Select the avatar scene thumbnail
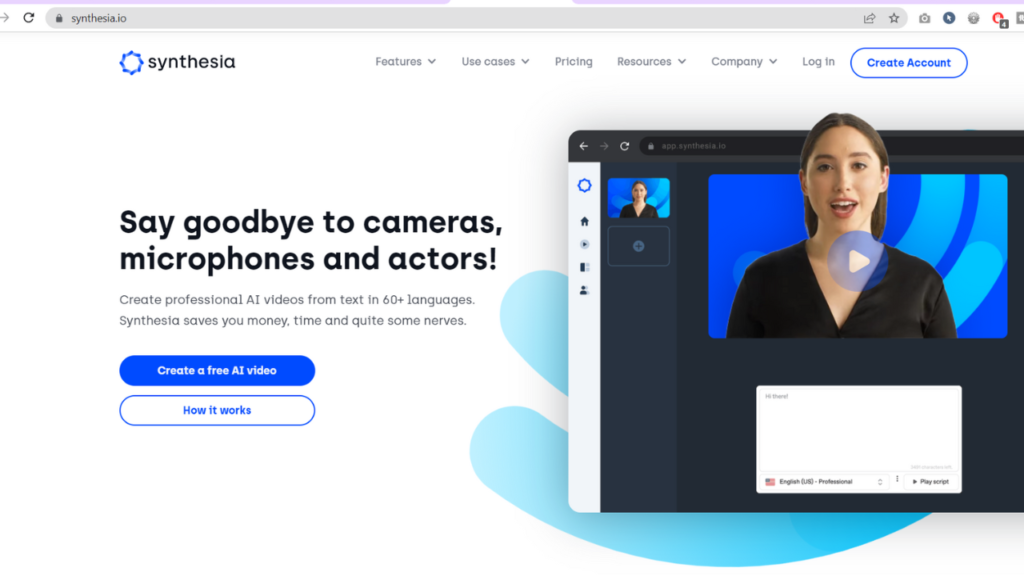The height and width of the screenshot is (576, 1024). coord(639,198)
